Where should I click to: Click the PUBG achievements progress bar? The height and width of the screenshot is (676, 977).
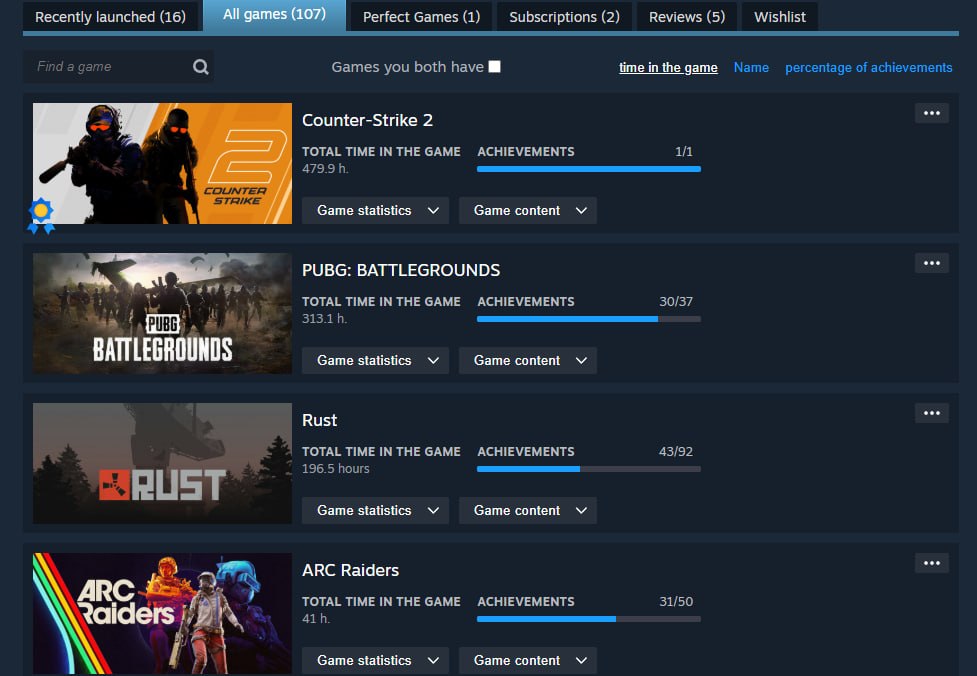(x=589, y=319)
